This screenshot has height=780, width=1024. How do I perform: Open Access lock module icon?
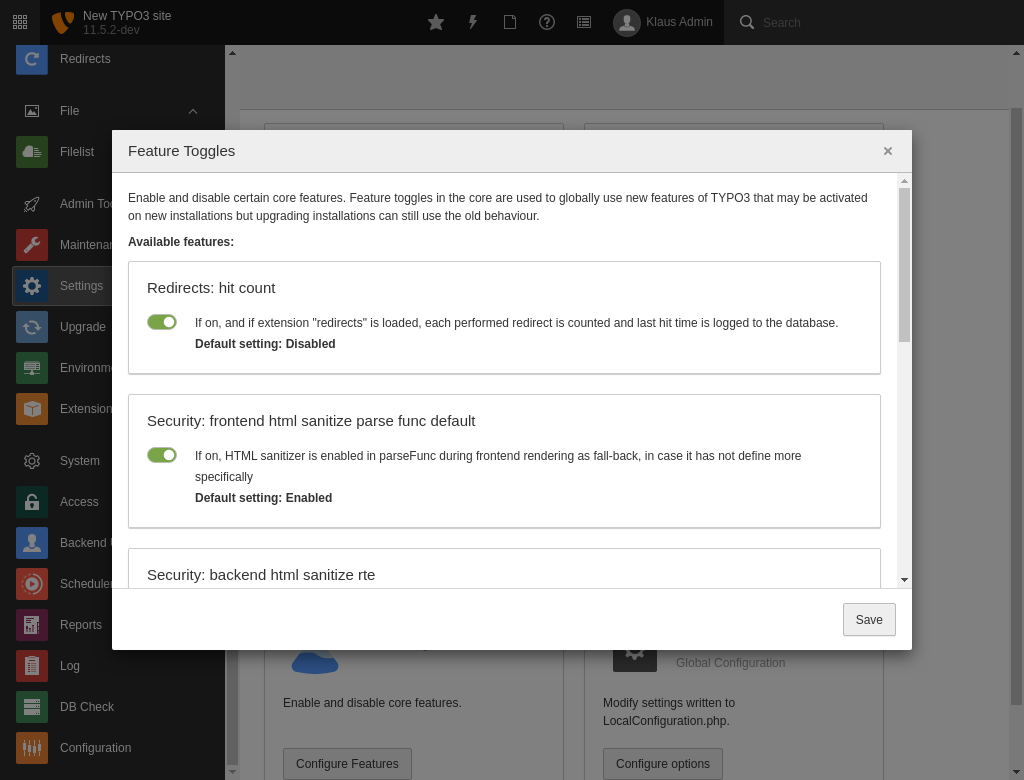[32, 502]
